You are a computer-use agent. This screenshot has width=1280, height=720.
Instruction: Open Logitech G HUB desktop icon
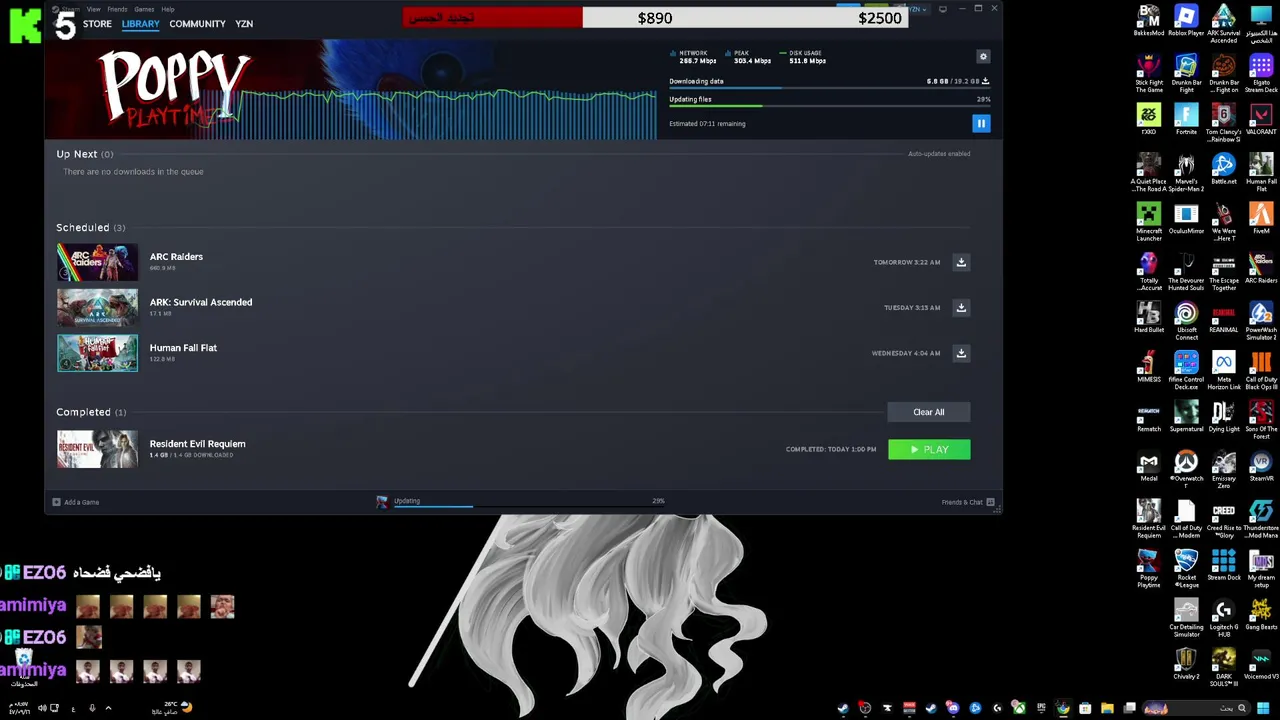click(1223, 618)
